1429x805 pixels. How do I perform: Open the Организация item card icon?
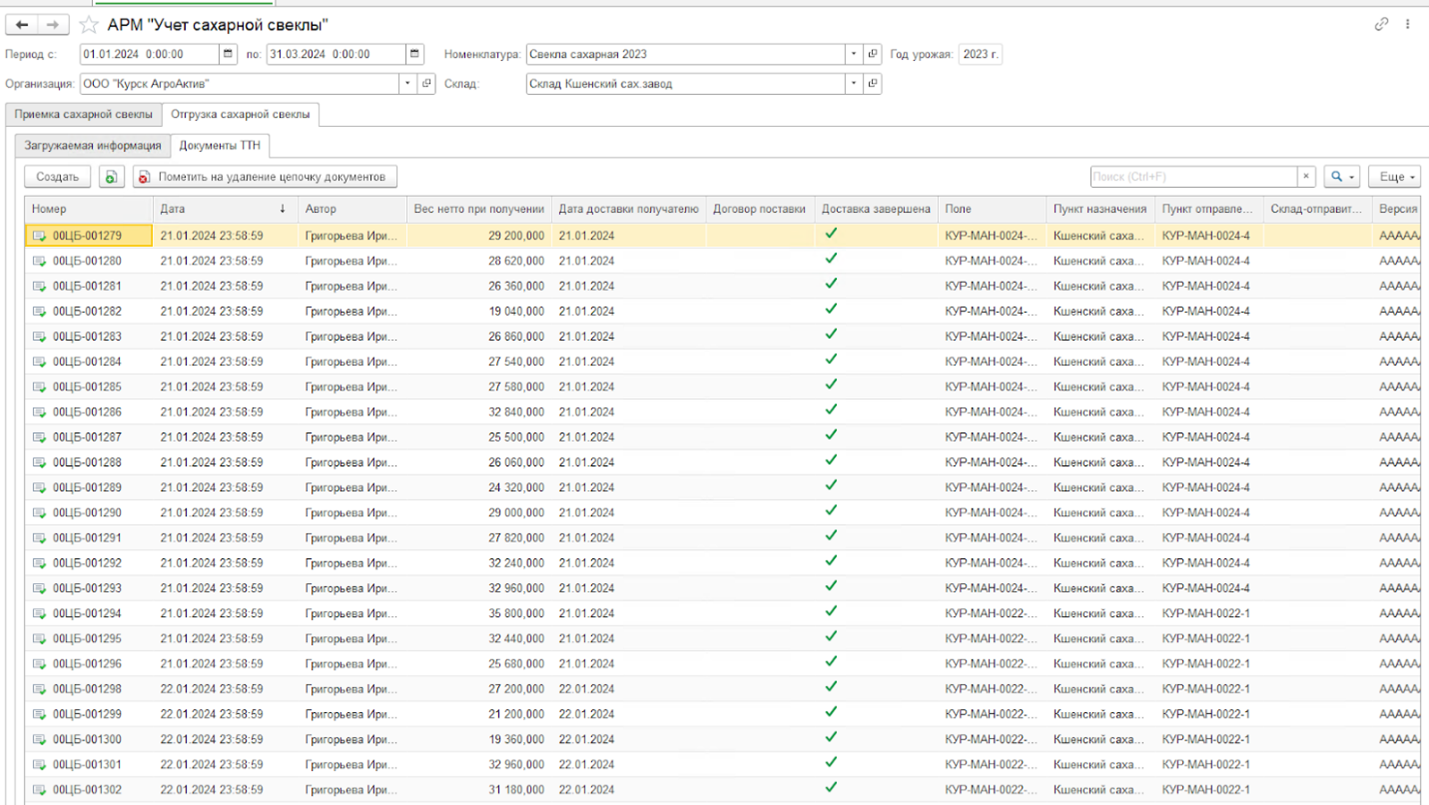point(427,84)
